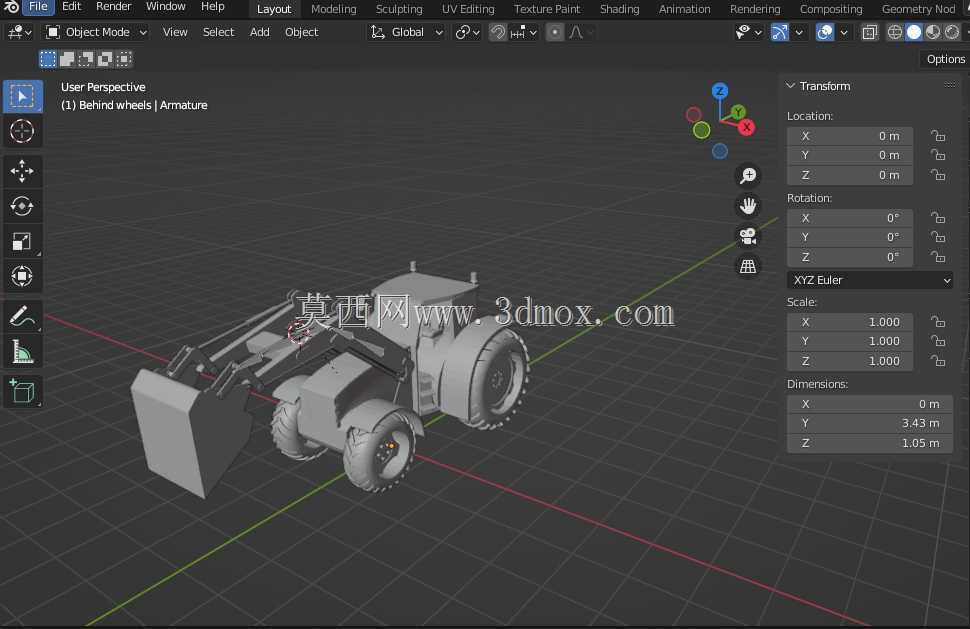This screenshot has width=970, height=629.
Task: Click the Options button
Action: (x=945, y=59)
